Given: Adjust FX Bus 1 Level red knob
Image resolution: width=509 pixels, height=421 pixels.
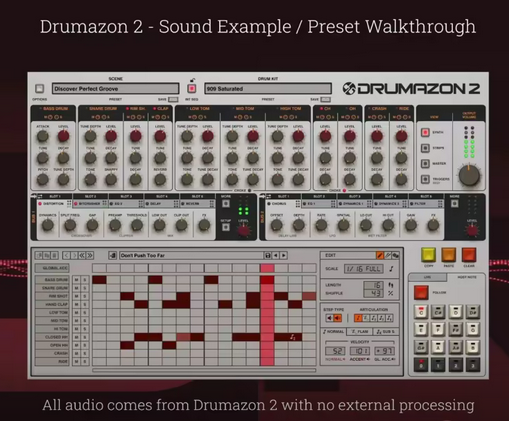Looking at the screenshot, I should click(244, 231).
